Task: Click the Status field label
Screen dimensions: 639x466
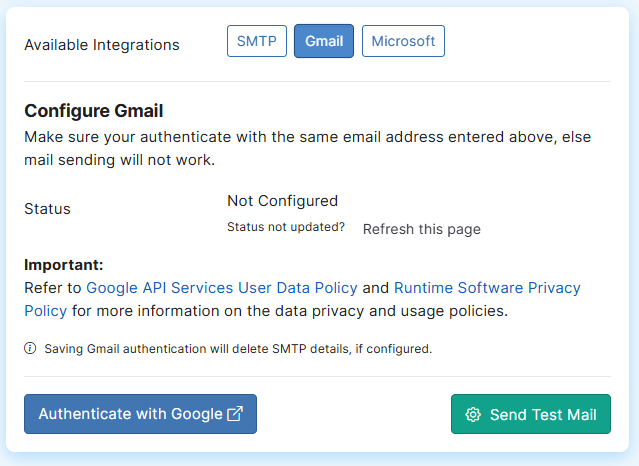Action: pyautogui.click(x=47, y=209)
